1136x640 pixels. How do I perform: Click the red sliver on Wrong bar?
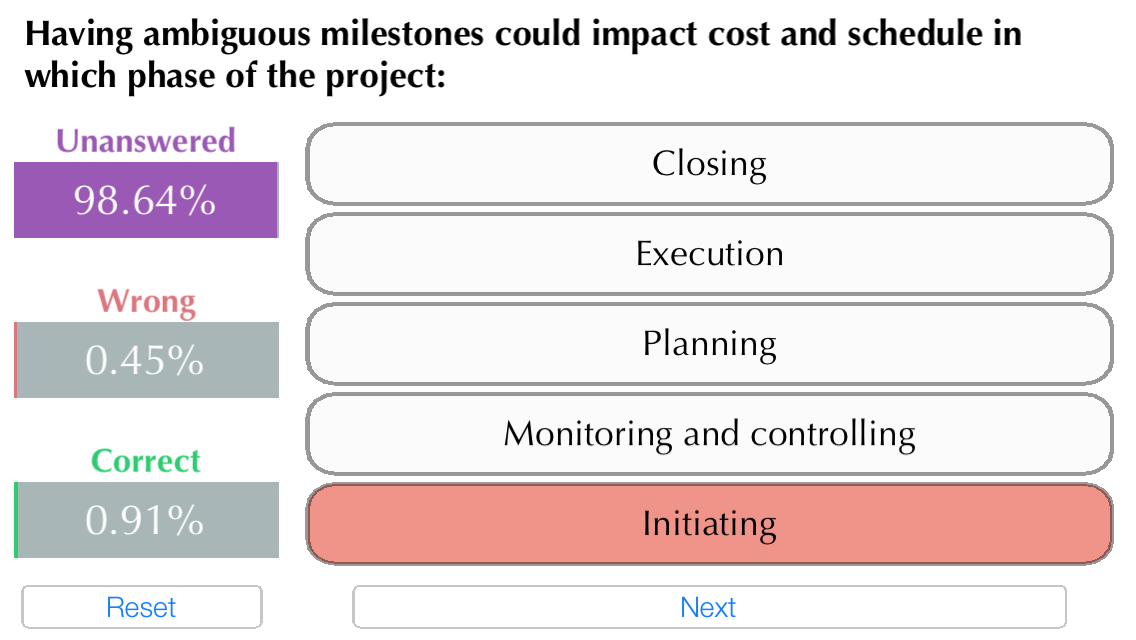click(x=16, y=360)
